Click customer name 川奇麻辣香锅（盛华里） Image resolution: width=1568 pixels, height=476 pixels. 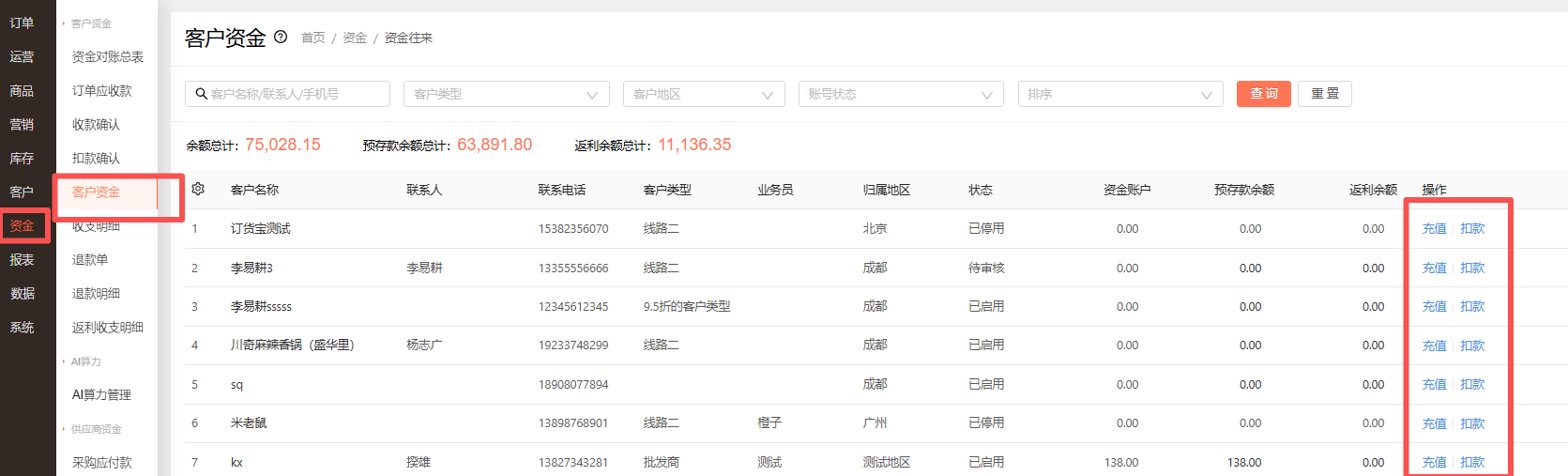pyautogui.click(x=293, y=345)
